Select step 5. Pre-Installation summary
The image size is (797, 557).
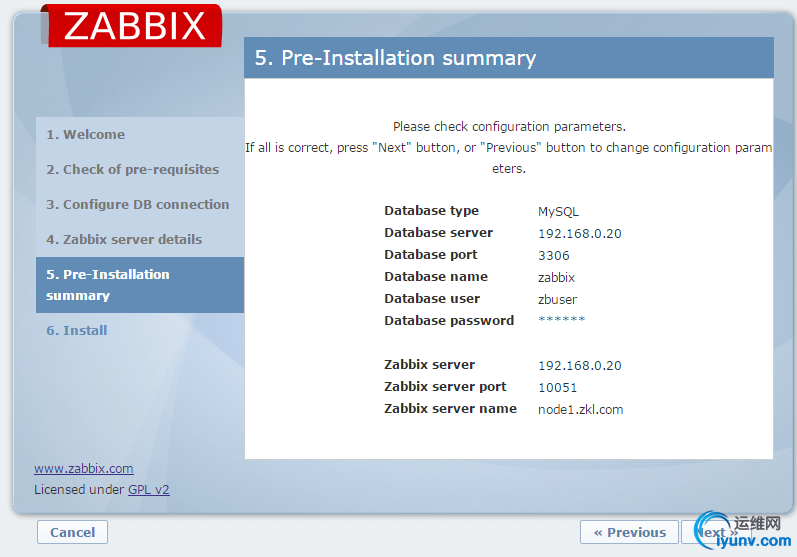[140, 285]
